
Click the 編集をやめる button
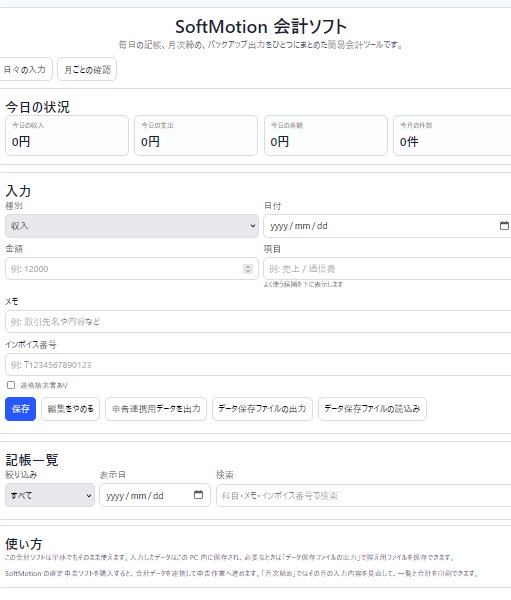click(70, 409)
